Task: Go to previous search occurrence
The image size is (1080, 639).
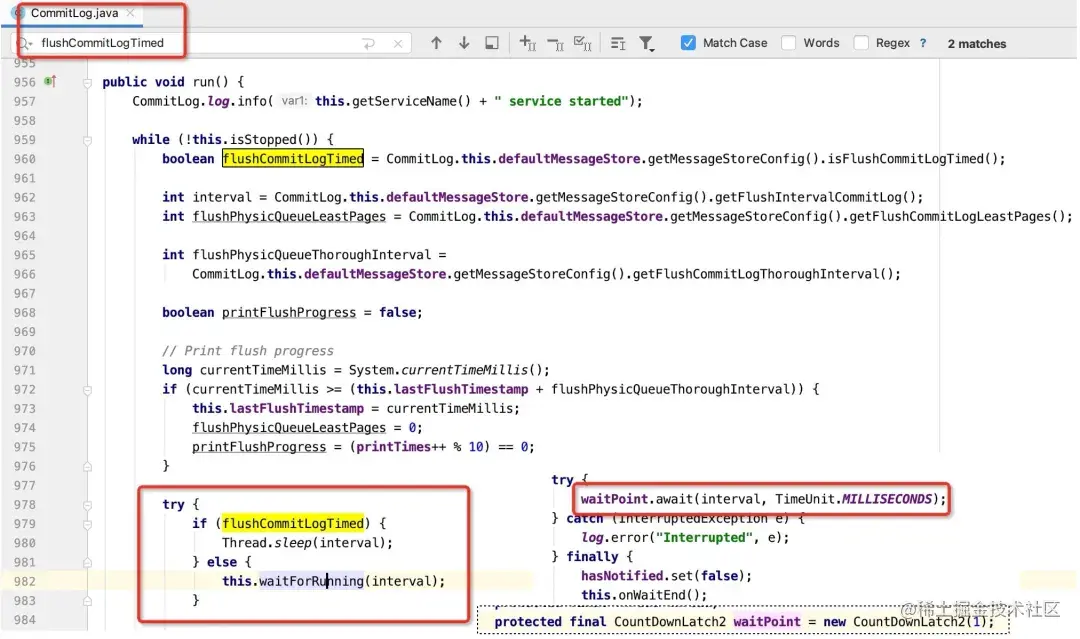Action: click(x=436, y=43)
